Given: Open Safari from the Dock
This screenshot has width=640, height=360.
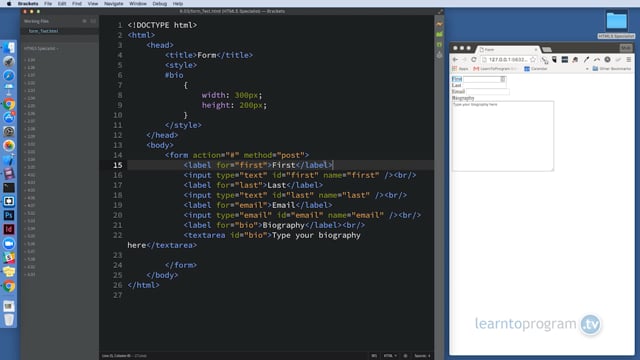Looking at the screenshot, I should [x=9, y=76].
